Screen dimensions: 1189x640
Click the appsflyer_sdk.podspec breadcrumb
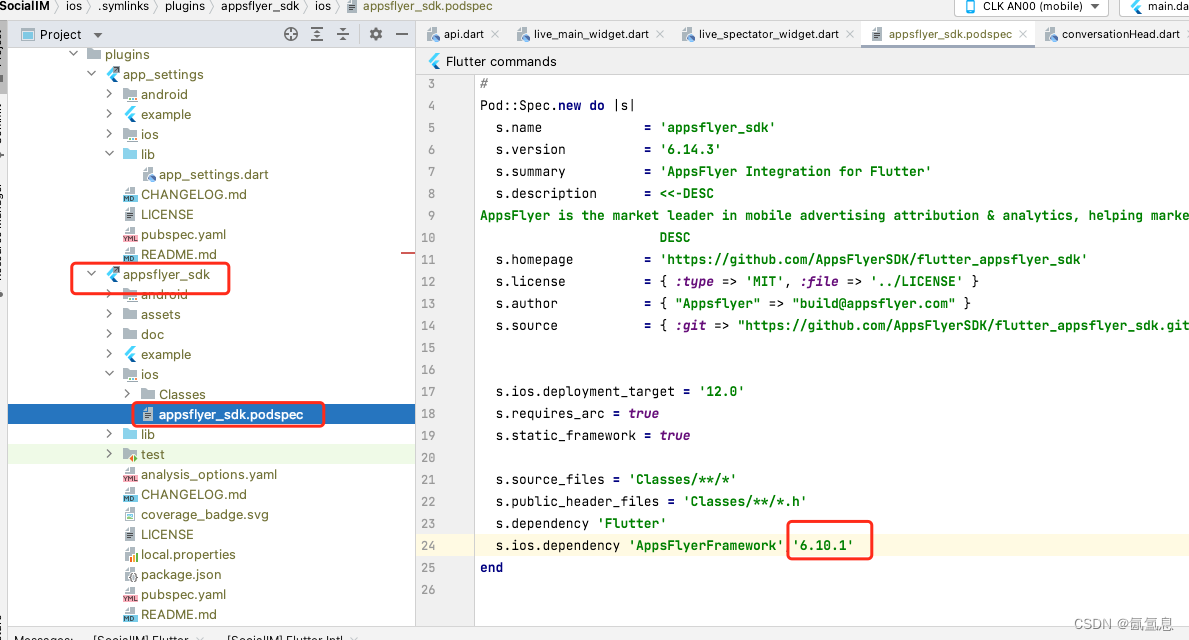pos(427,6)
